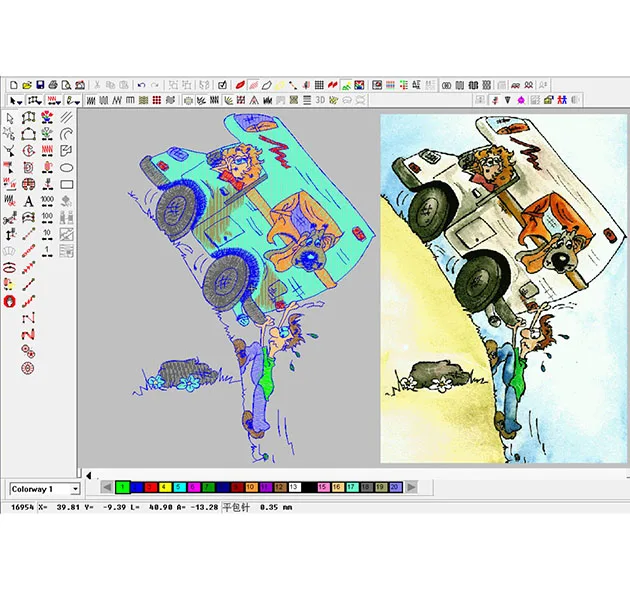Select the concentric circle stitch tool
Screen dimensions: 630x591
28,368
